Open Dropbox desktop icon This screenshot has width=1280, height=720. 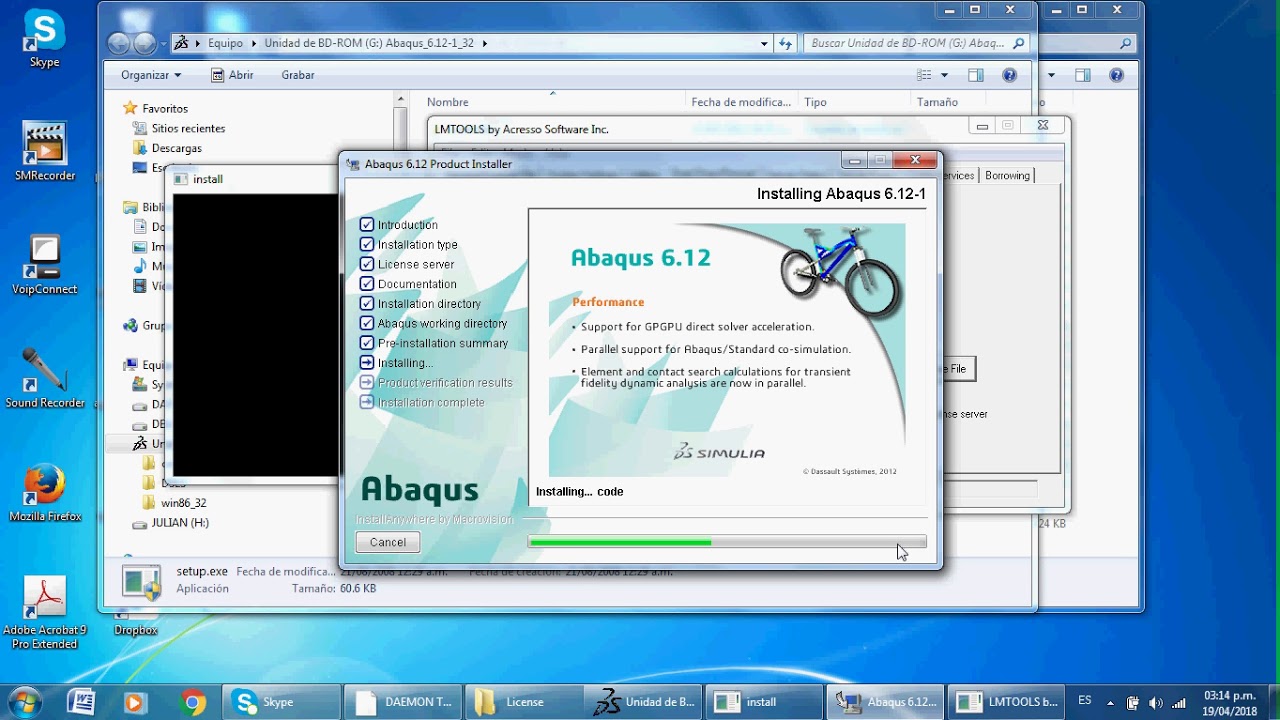coord(135,623)
